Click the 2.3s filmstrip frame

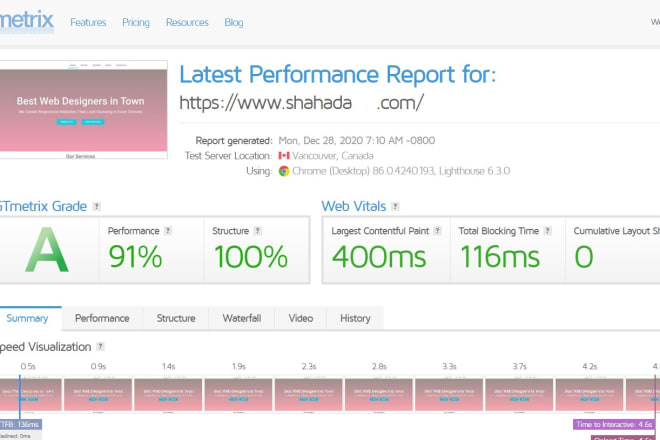pos(309,395)
